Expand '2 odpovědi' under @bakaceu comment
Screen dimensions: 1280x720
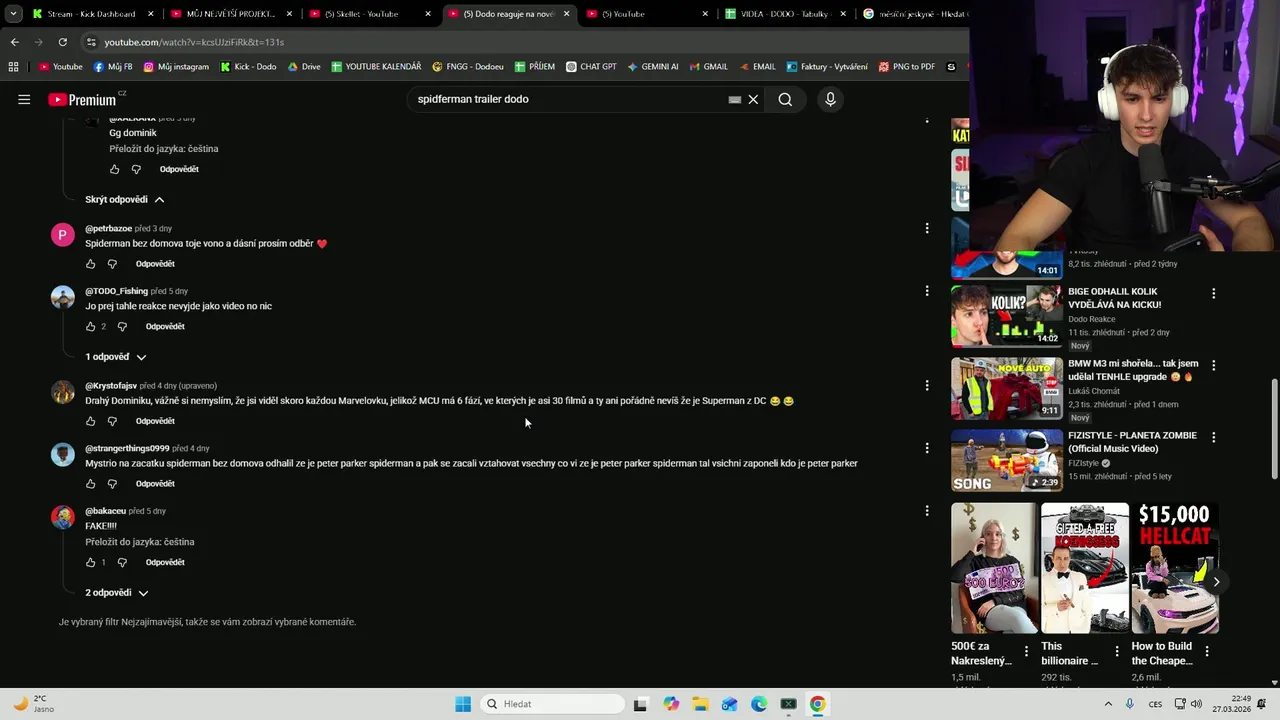[x=117, y=593]
